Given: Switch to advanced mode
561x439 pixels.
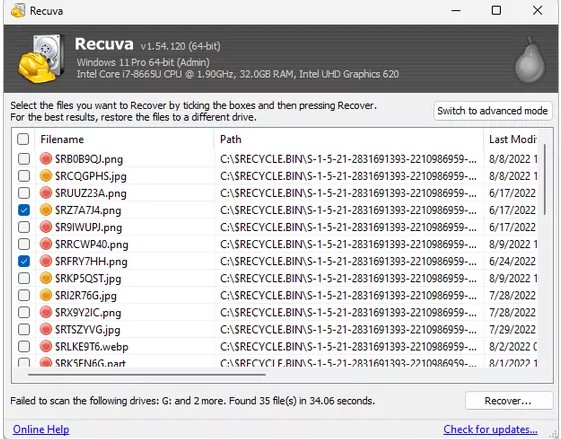Looking at the screenshot, I should pyautogui.click(x=492, y=111).
